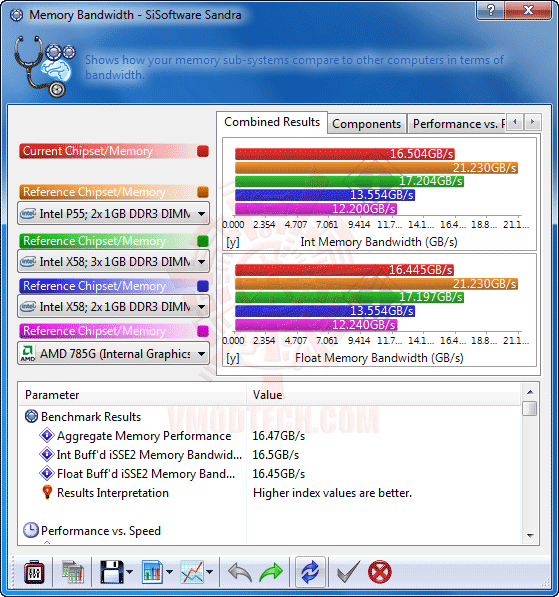559x597 pixels.
Task: Open the AMD 785G Internal Graphics dropdown
Action: pos(113,354)
